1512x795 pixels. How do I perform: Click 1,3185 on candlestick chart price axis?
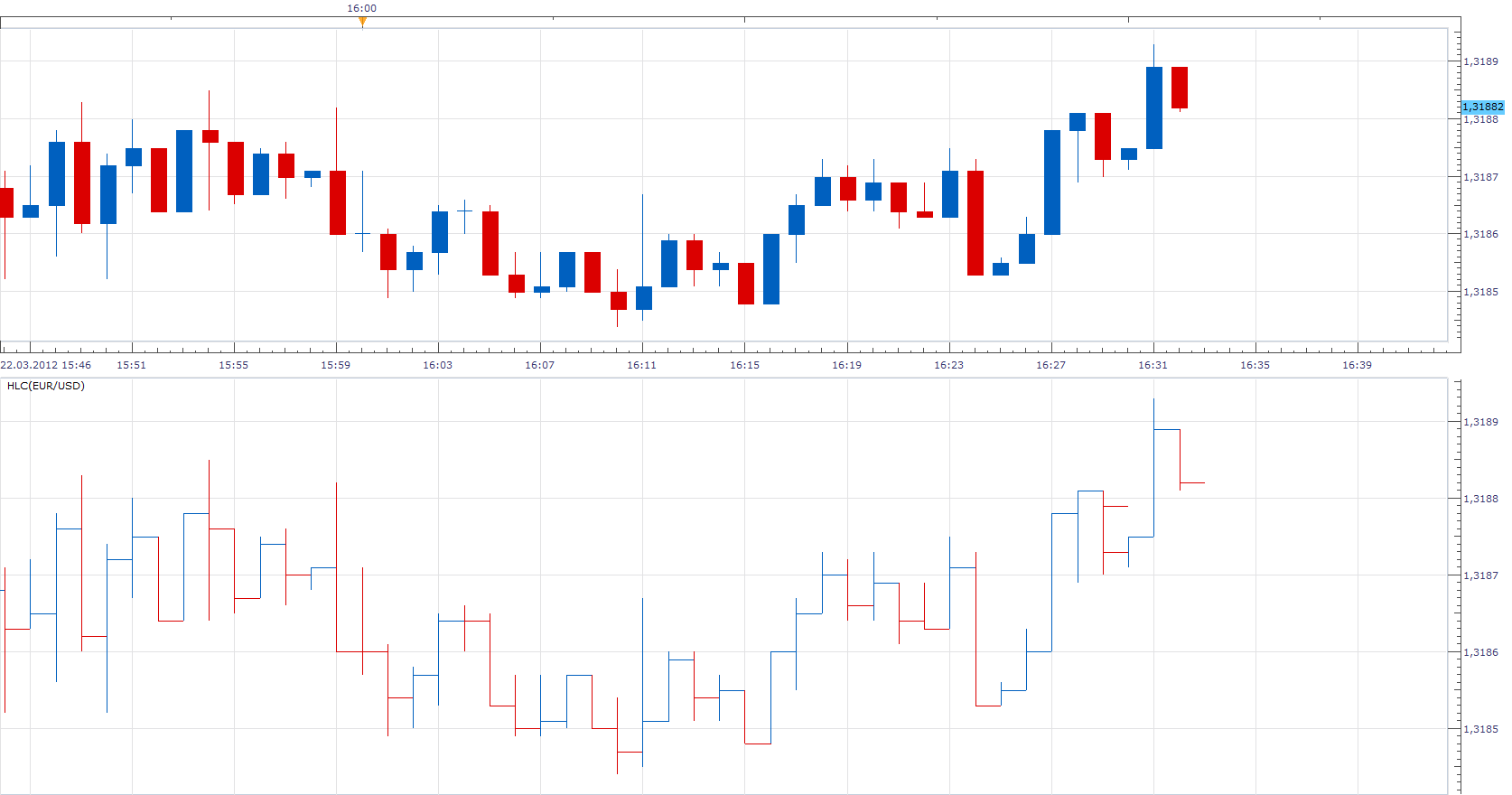coord(1481,292)
